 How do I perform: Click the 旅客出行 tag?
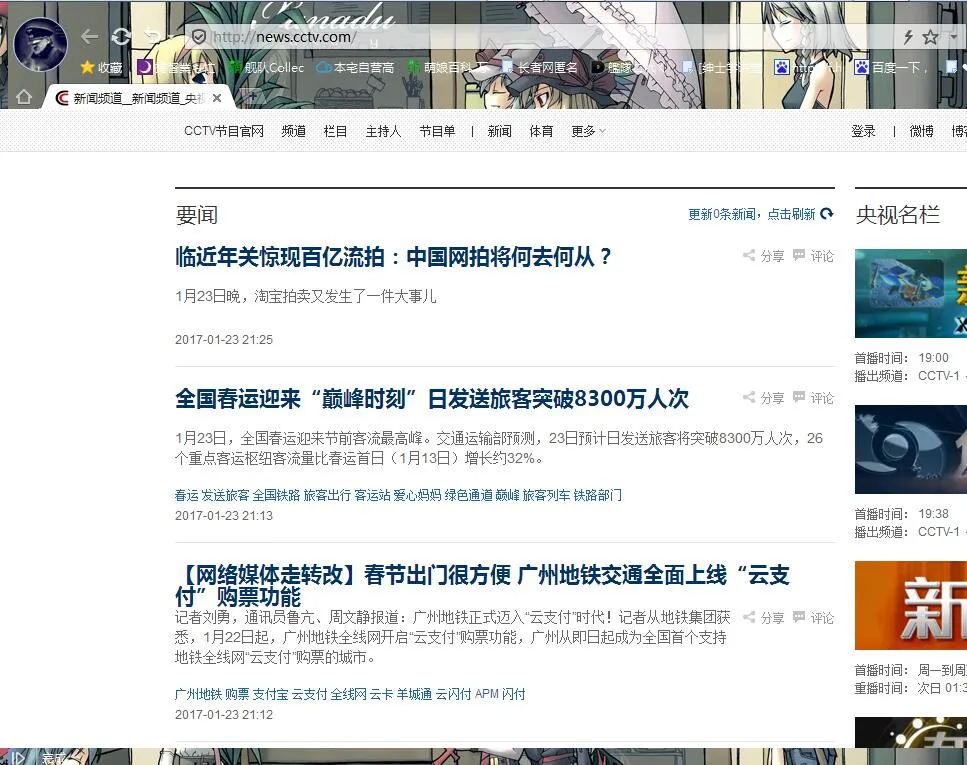(327, 495)
